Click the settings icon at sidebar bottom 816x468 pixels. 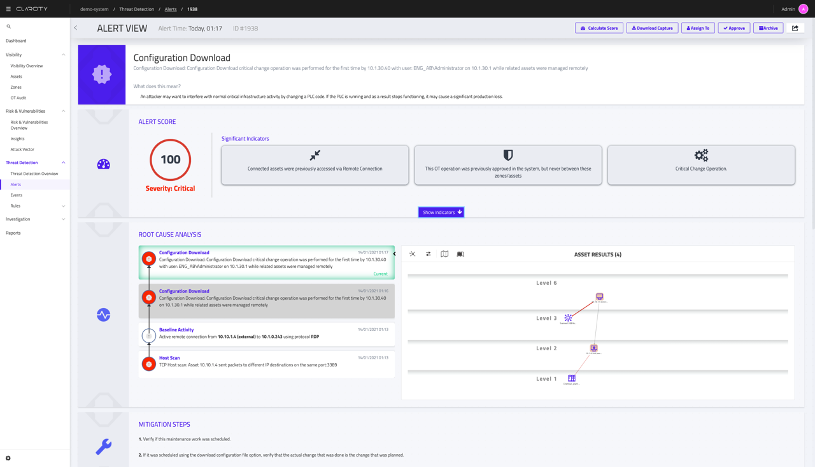(8, 458)
